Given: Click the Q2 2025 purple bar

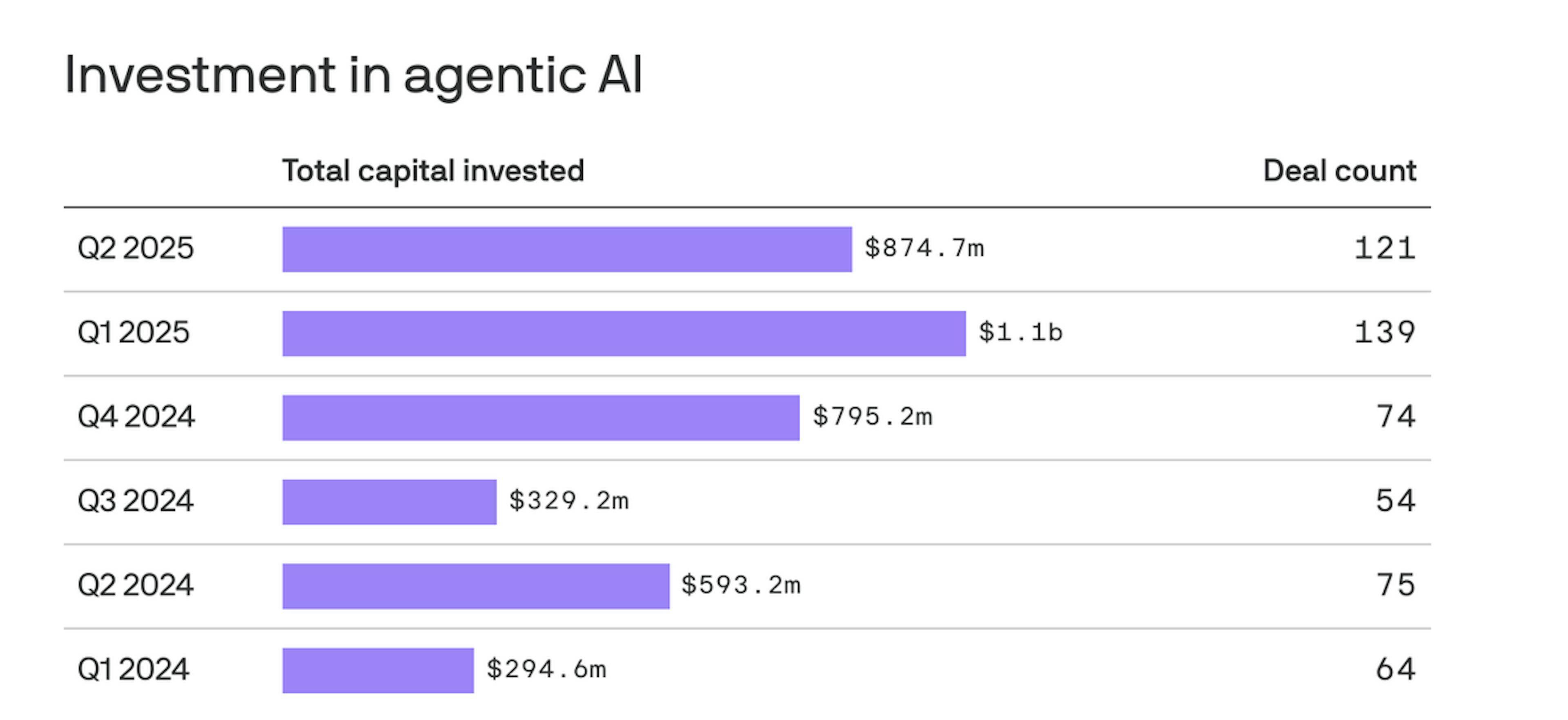Looking at the screenshot, I should 567,249.
